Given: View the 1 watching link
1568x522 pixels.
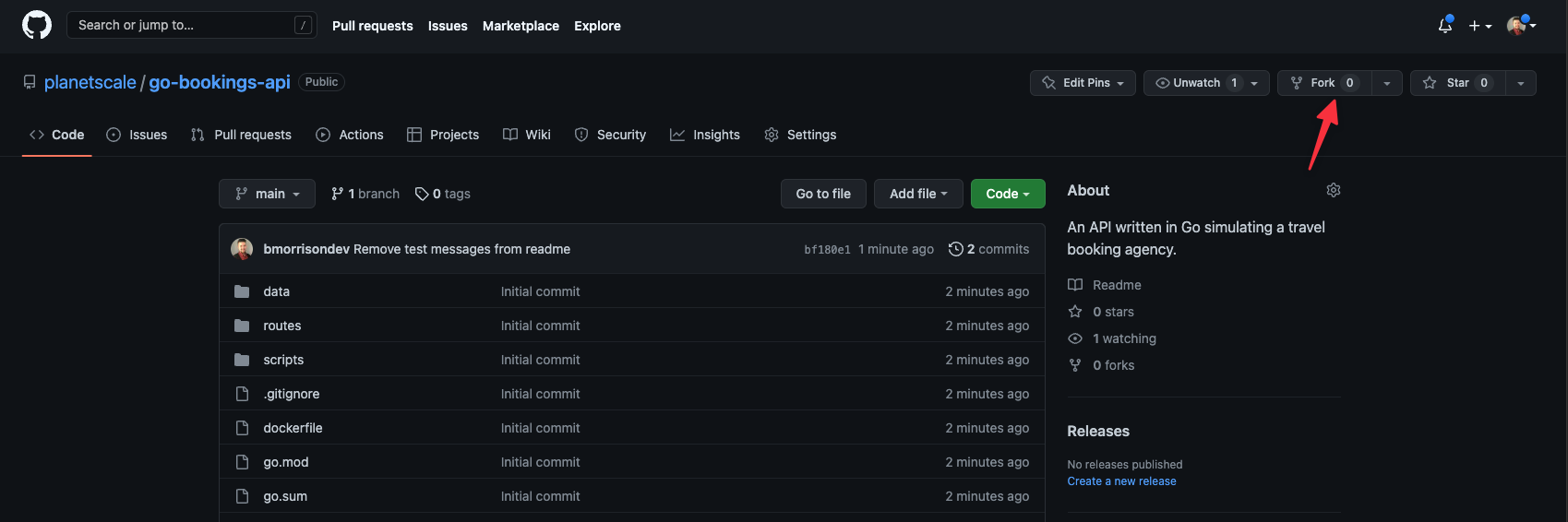Looking at the screenshot, I should [x=1112, y=338].
